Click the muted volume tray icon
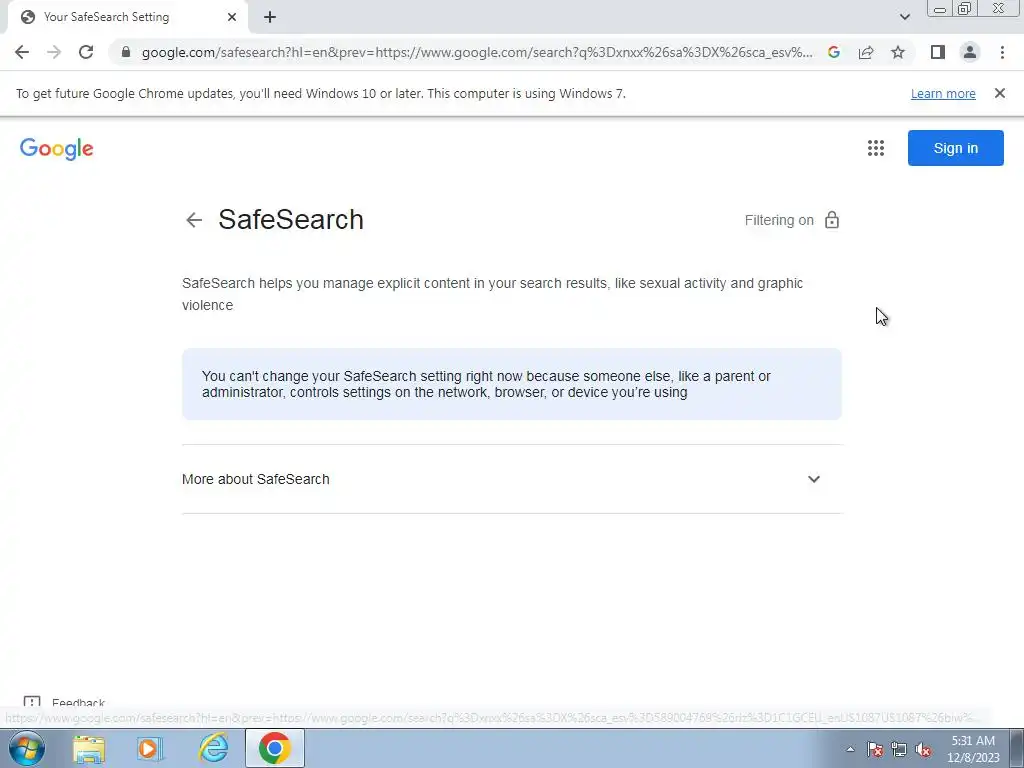 click(923, 749)
